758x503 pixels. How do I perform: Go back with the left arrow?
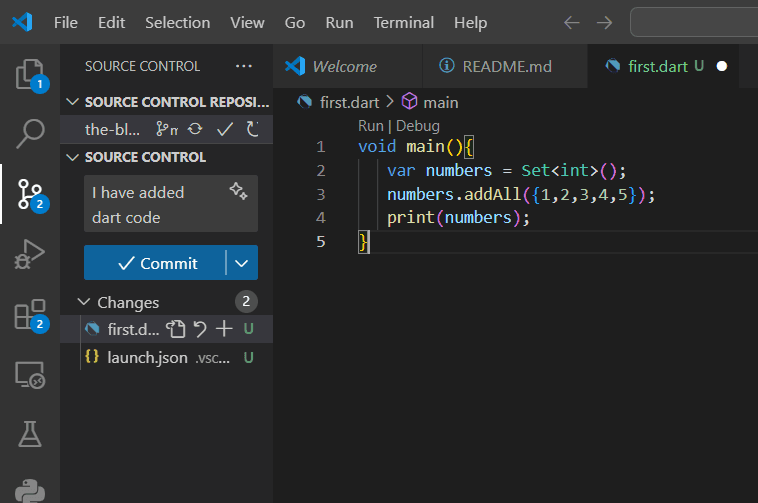point(572,22)
